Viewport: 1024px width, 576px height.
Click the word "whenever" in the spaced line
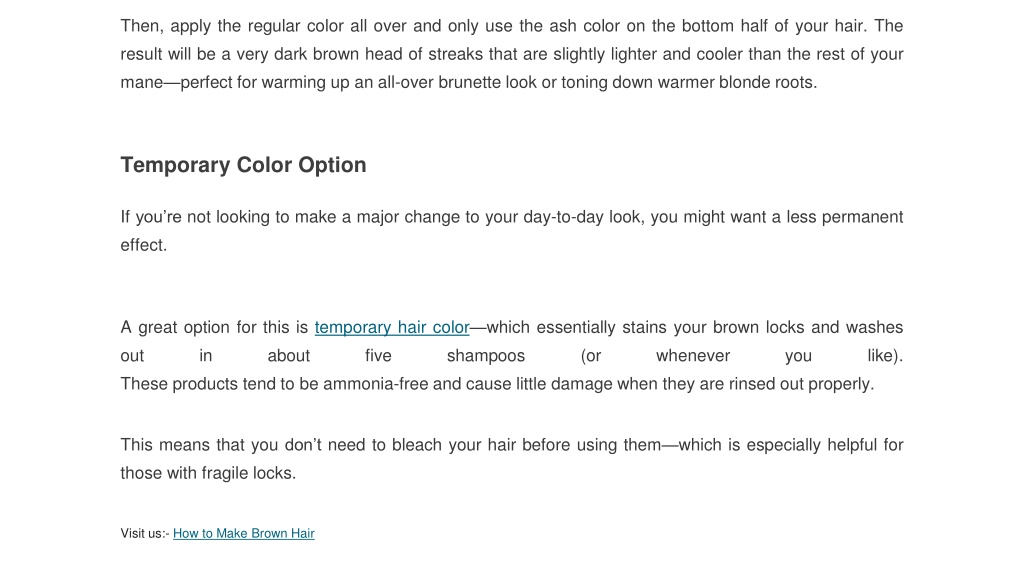pos(693,356)
